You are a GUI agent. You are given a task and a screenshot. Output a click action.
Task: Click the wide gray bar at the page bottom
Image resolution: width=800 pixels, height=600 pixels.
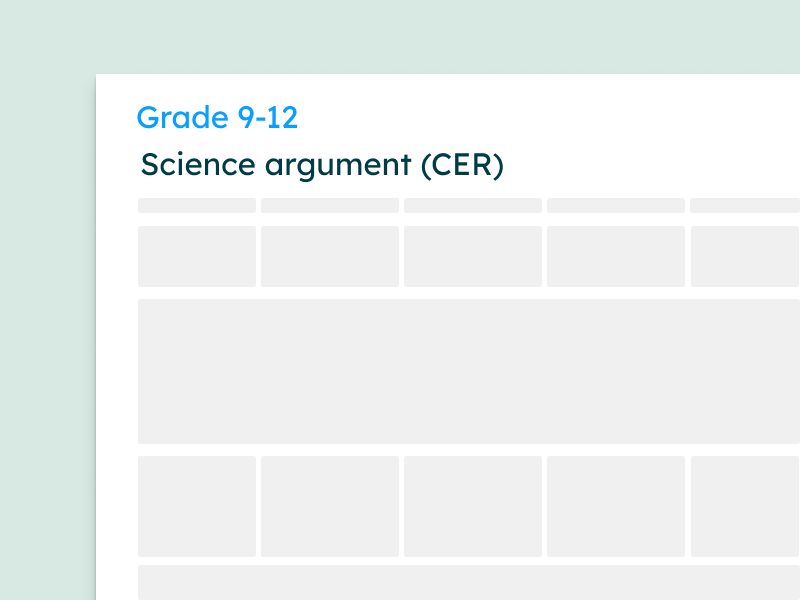pos(469,583)
